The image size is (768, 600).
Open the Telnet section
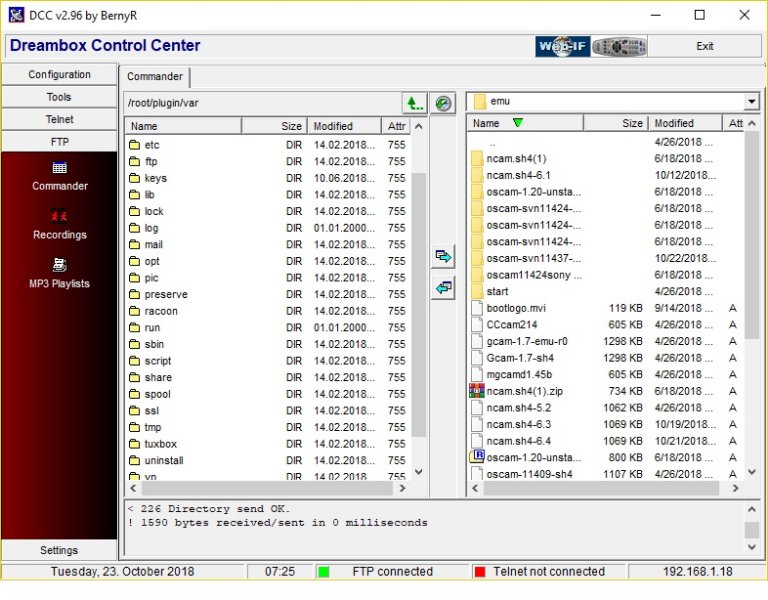[x=59, y=120]
